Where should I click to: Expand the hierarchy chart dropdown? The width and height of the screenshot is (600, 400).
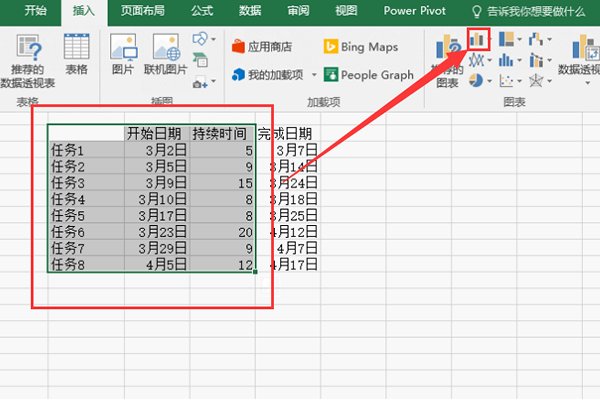519,39
